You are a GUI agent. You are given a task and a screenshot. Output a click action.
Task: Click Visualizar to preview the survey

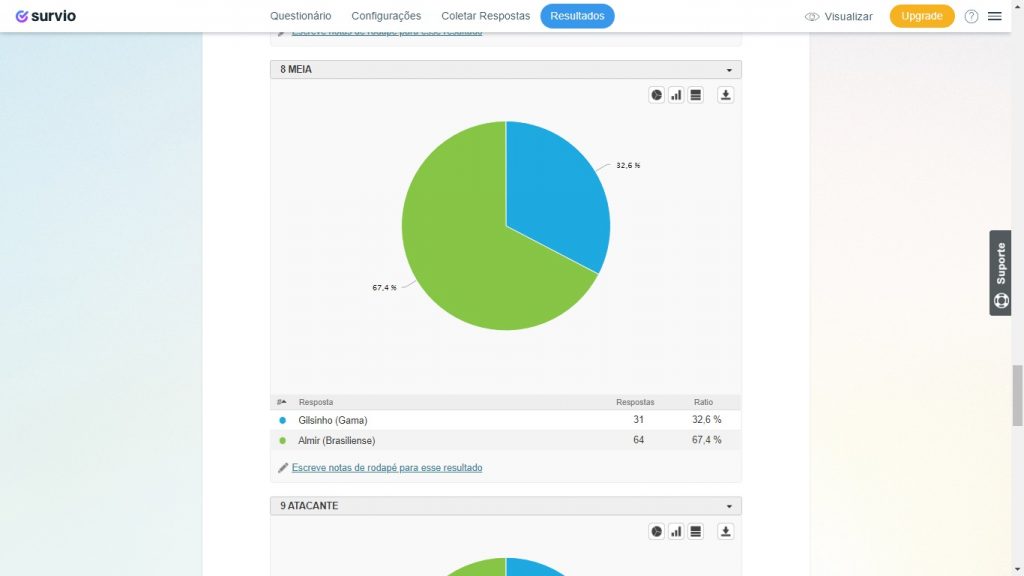coord(839,16)
